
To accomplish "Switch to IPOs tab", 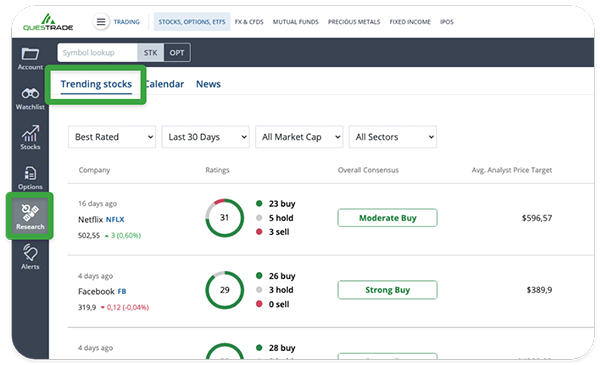I will pos(447,22).
